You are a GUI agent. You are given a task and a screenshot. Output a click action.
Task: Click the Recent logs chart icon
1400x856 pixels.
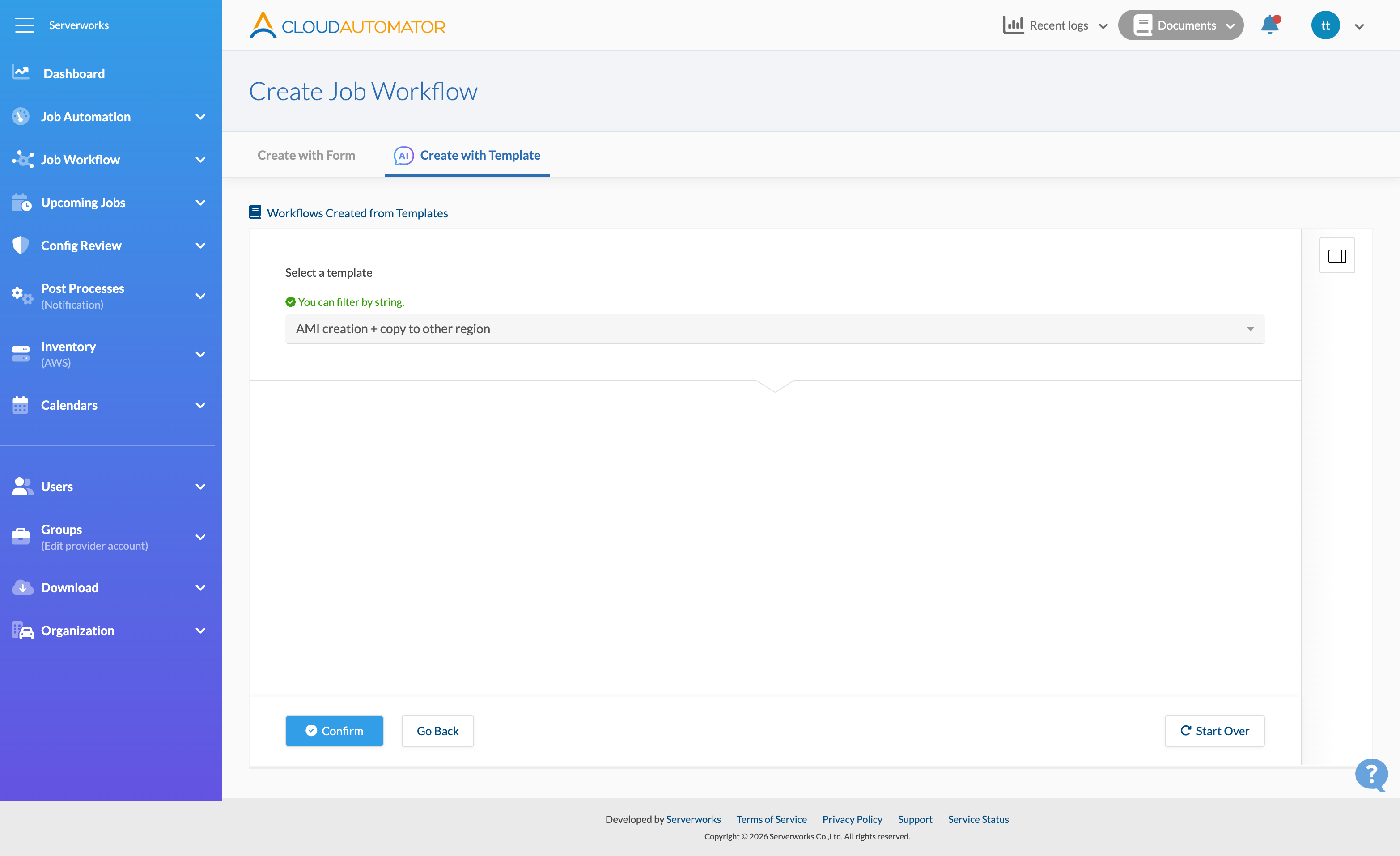point(1013,25)
